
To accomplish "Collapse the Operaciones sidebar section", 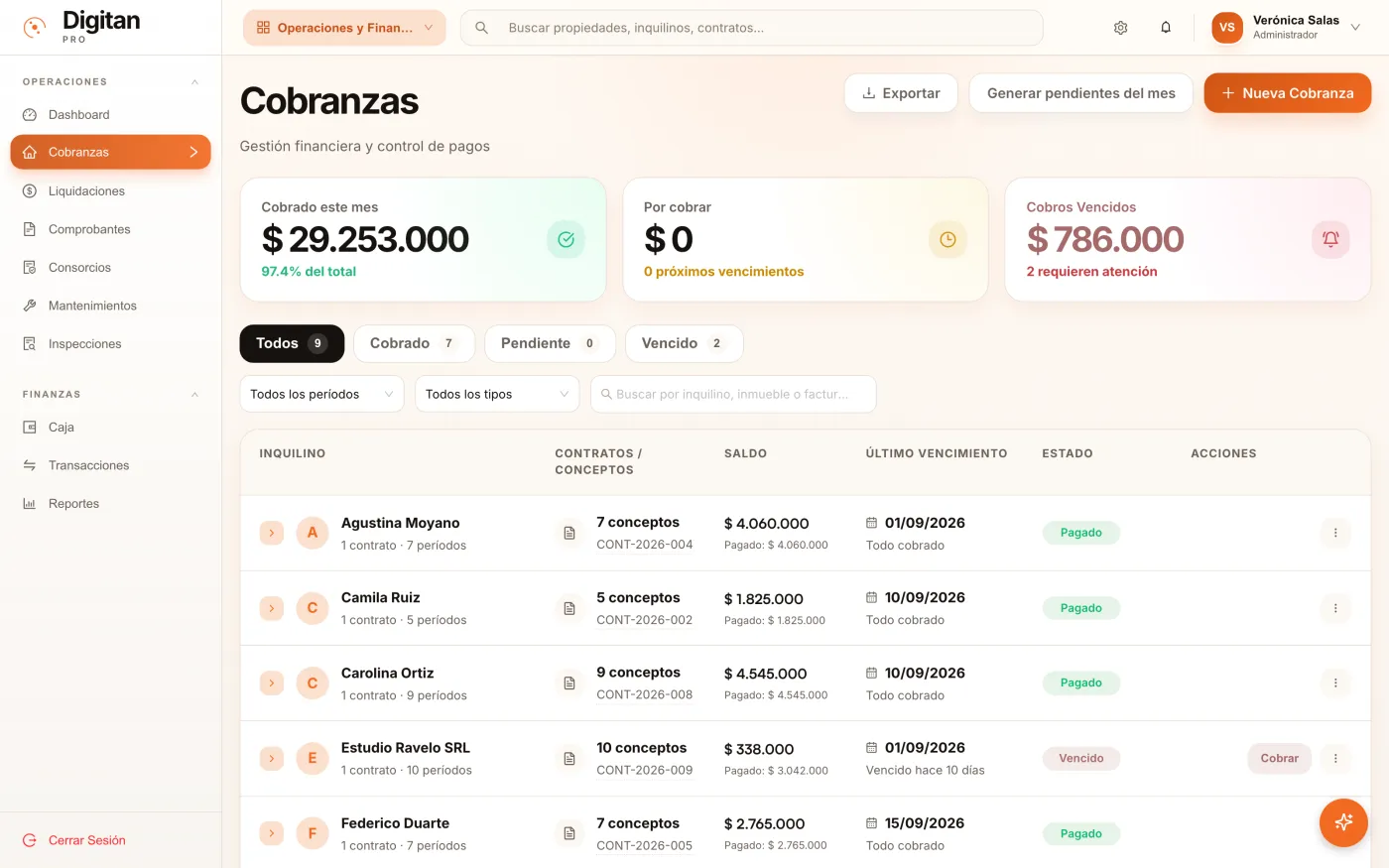I will click(194, 82).
